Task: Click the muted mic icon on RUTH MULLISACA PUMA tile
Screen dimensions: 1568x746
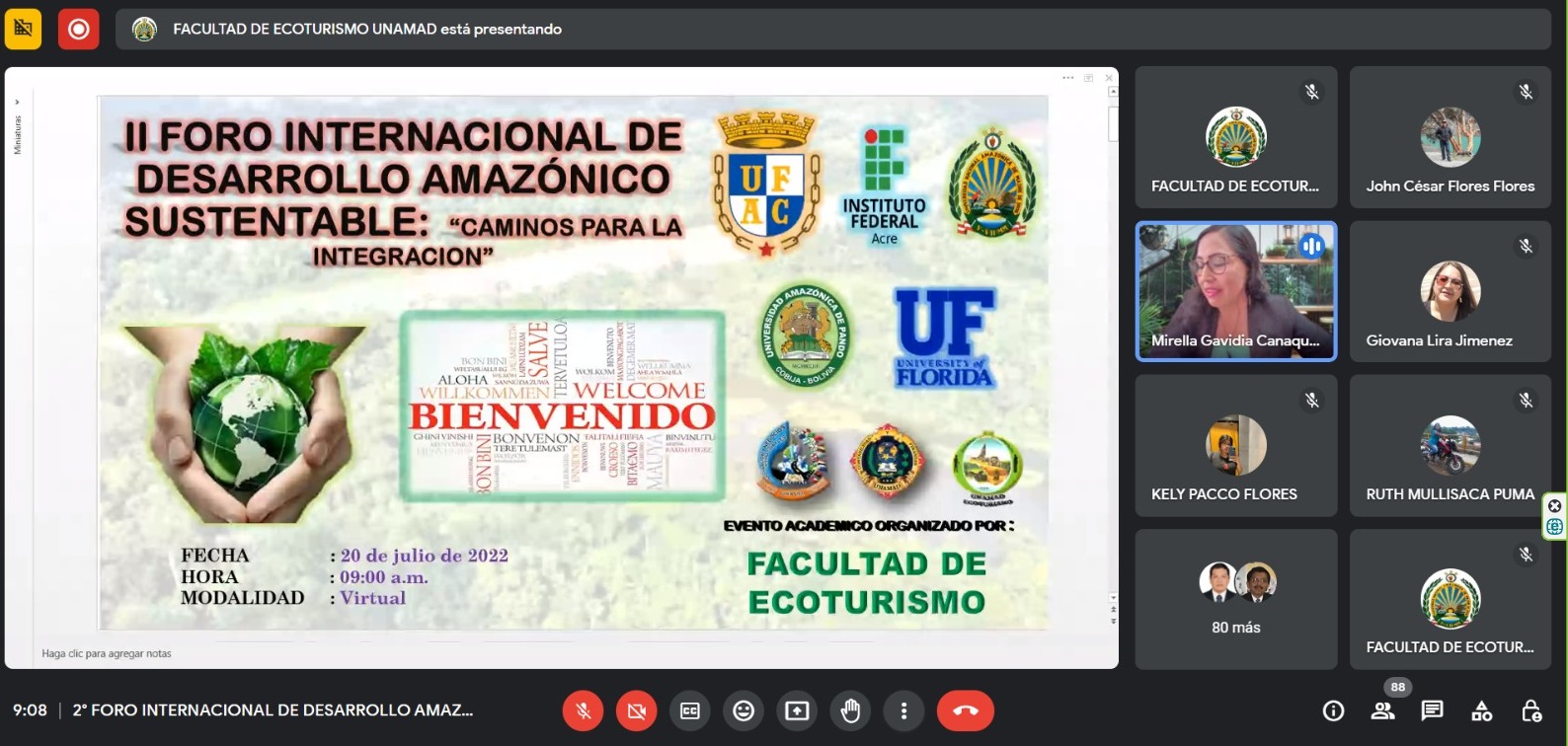Action: 1526,400
